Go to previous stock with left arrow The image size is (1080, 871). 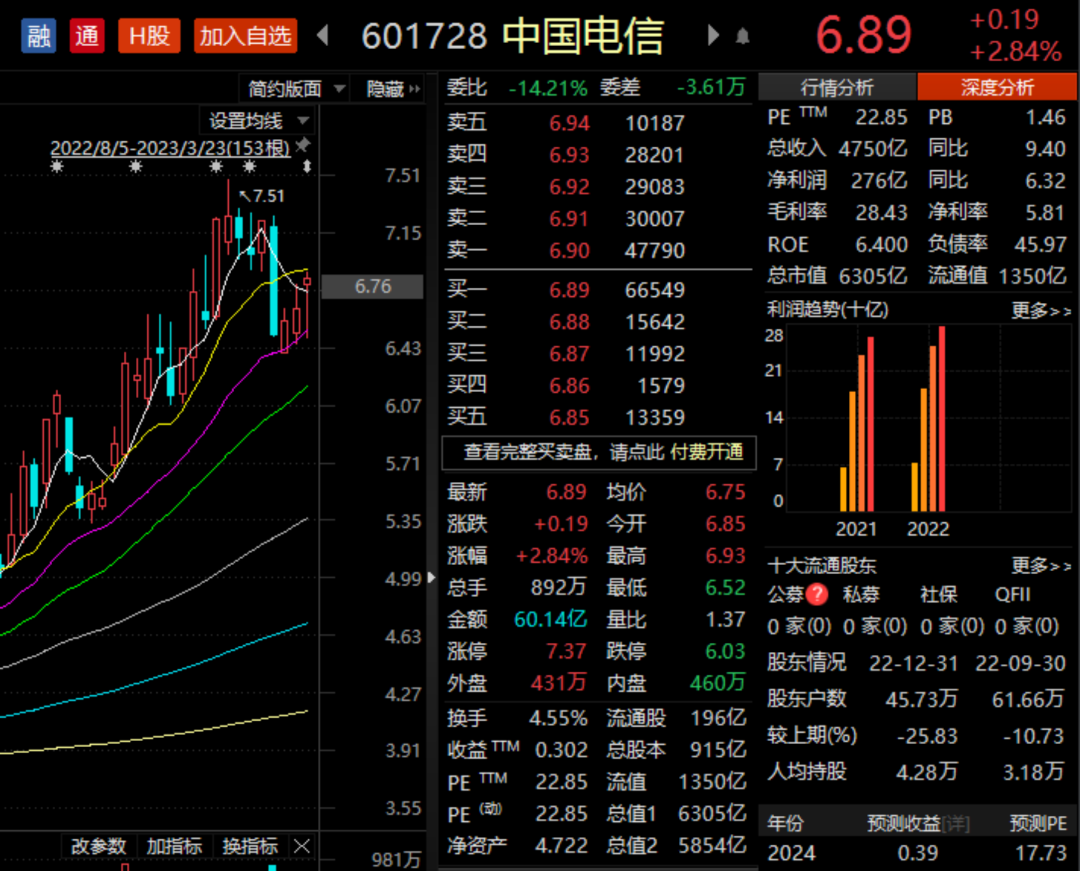pyautogui.click(x=322, y=35)
